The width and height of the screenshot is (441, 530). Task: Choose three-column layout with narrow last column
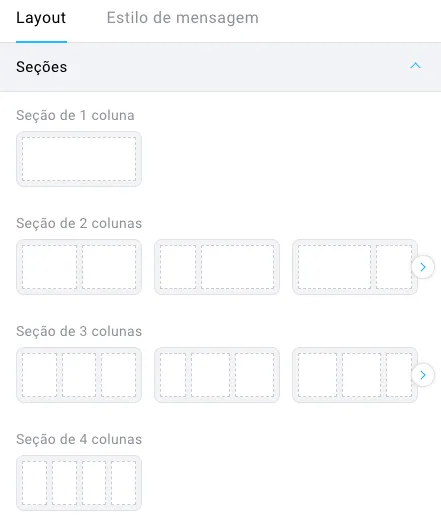click(355, 375)
